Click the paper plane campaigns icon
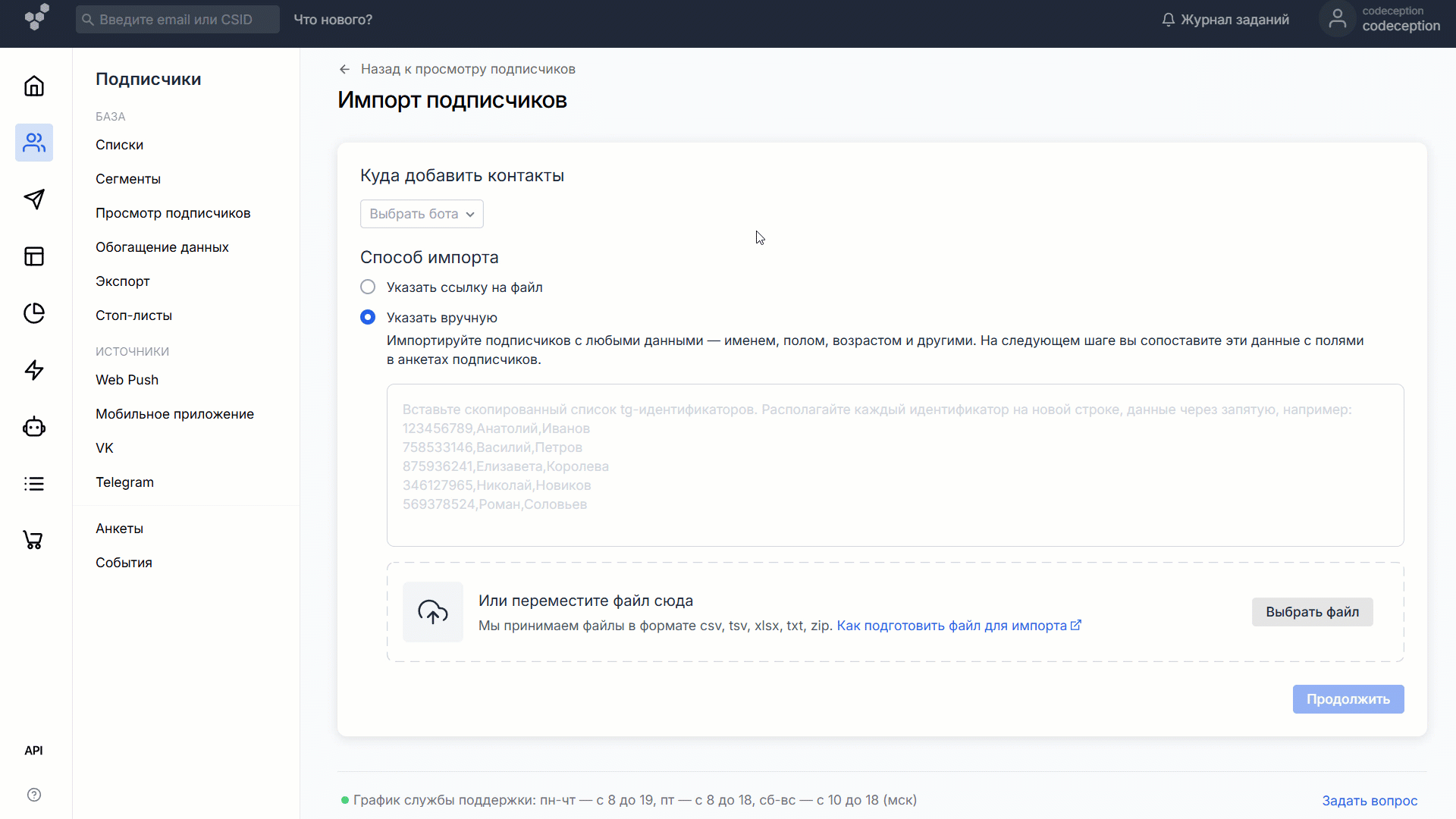The image size is (1456, 819). tap(34, 199)
